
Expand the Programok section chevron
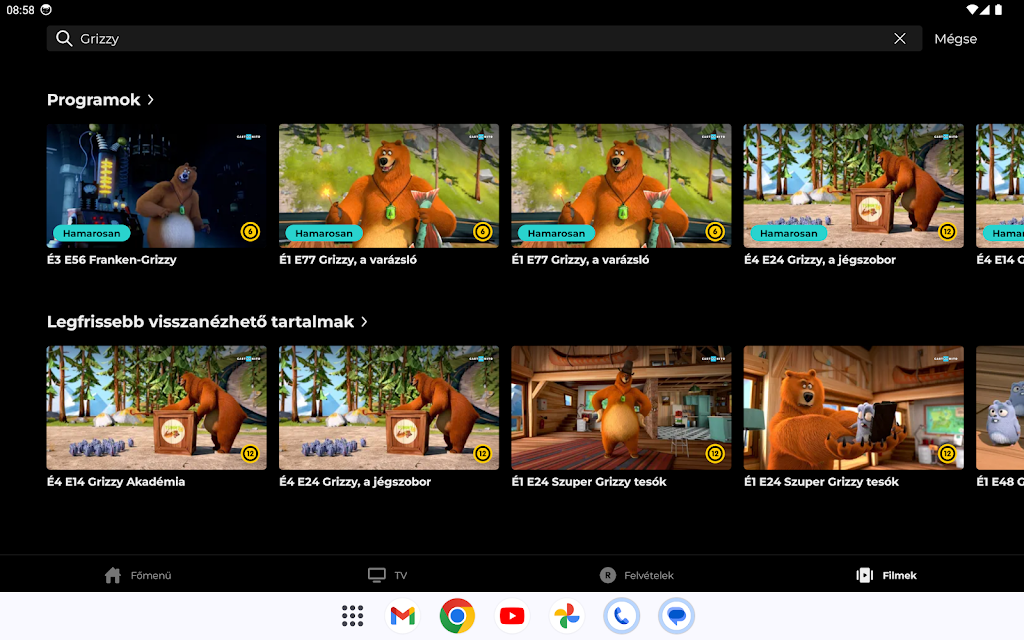click(x=151, y=100)
